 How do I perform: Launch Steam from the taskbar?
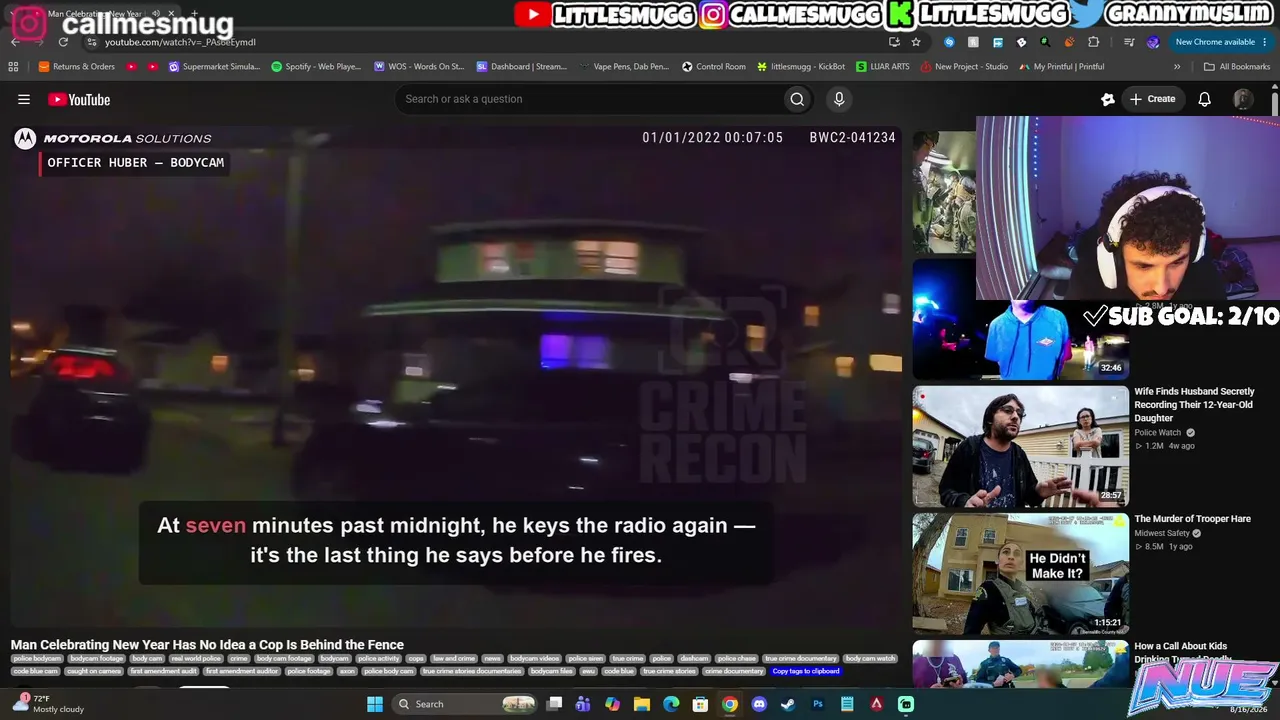(788, 704)
